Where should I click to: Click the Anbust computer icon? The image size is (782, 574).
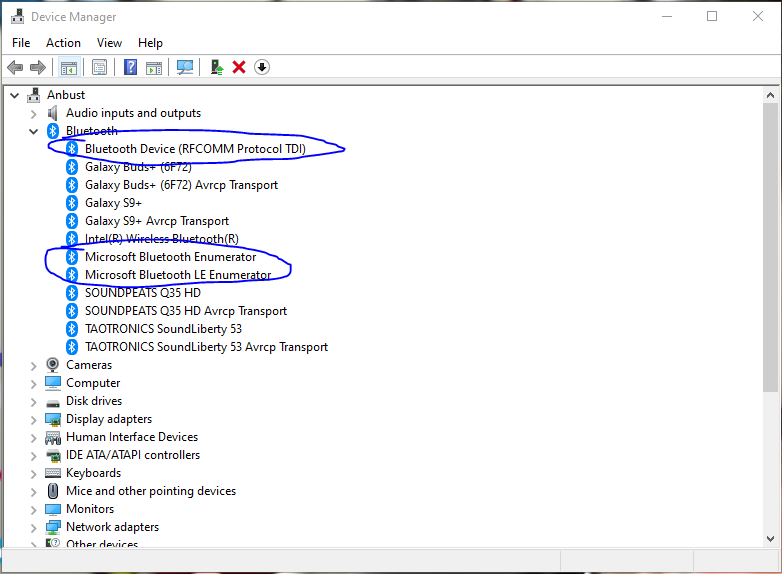pyautogui.click(x=33, y=95)
